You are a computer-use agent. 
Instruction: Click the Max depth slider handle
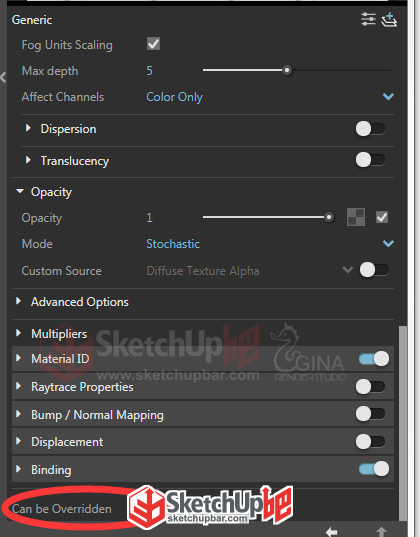pos(287,70)
